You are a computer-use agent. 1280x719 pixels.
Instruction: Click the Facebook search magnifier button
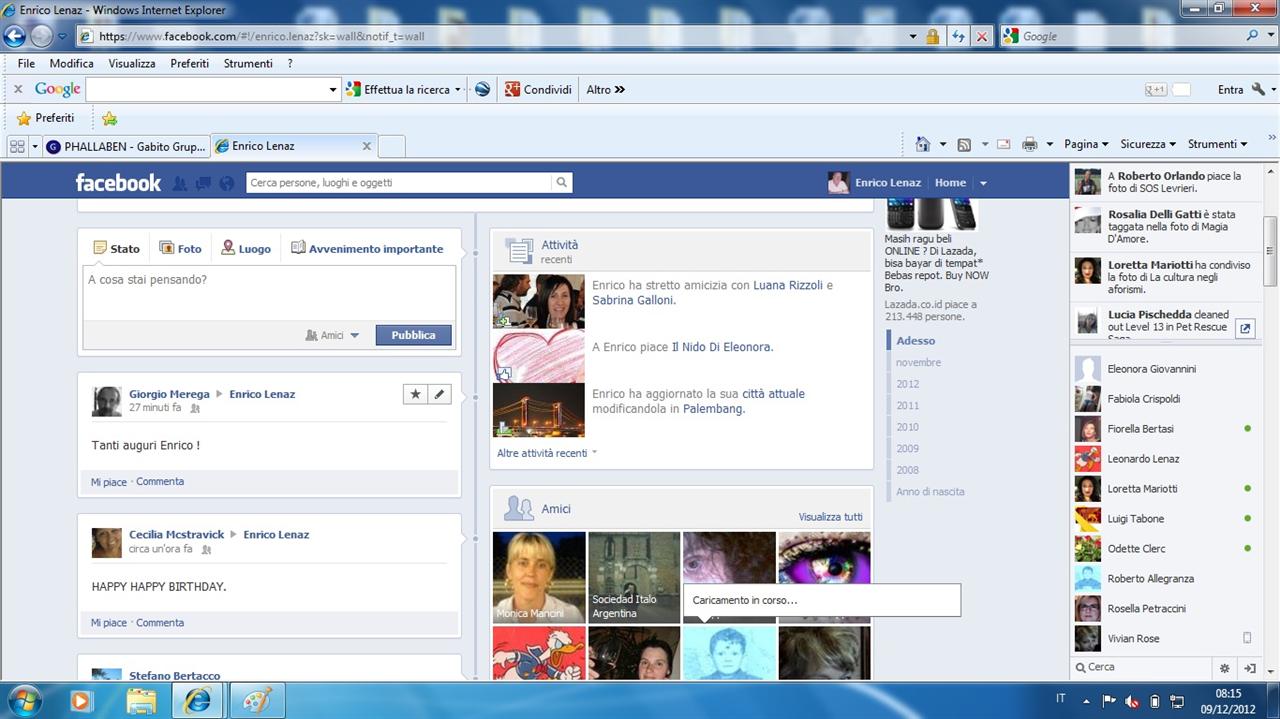[x=562, y=183]
